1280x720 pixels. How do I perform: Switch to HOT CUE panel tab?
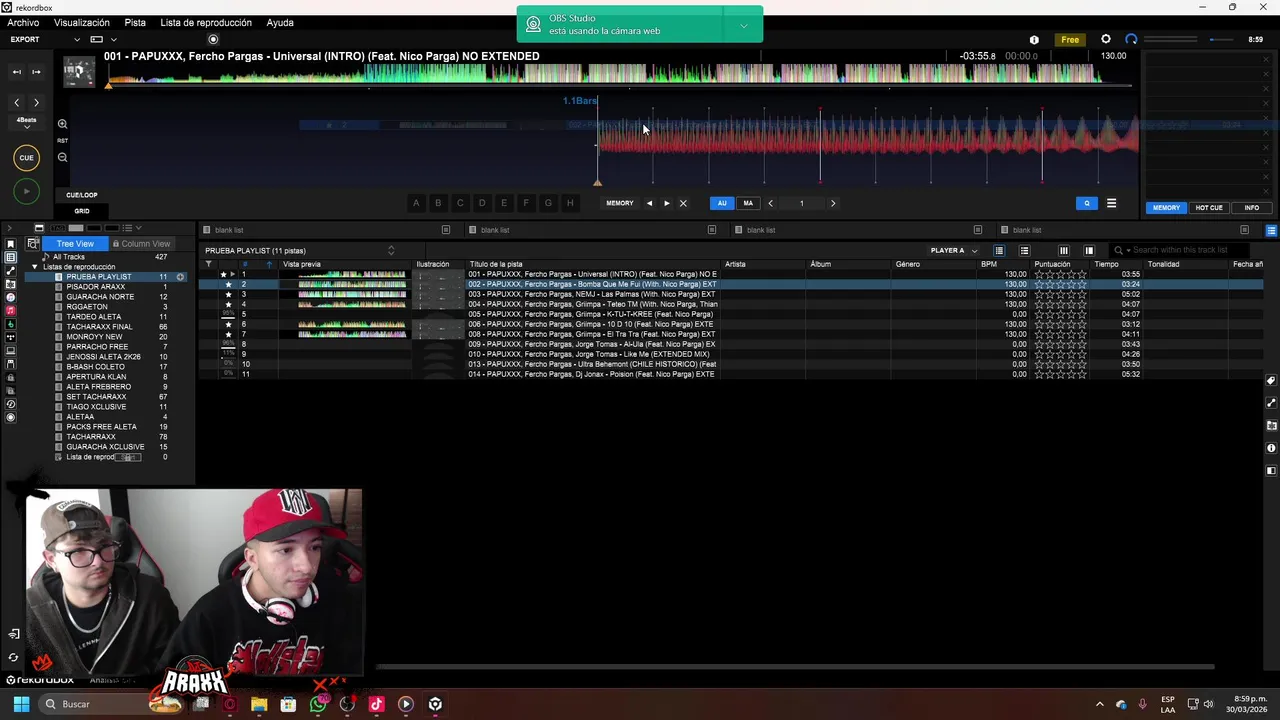pos(1209,207)
